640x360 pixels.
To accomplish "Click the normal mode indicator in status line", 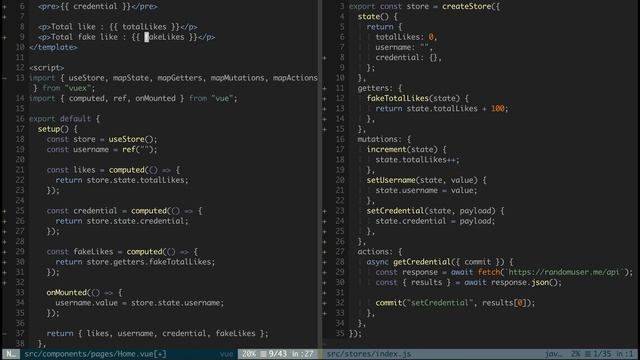I will tap(10, 354).
